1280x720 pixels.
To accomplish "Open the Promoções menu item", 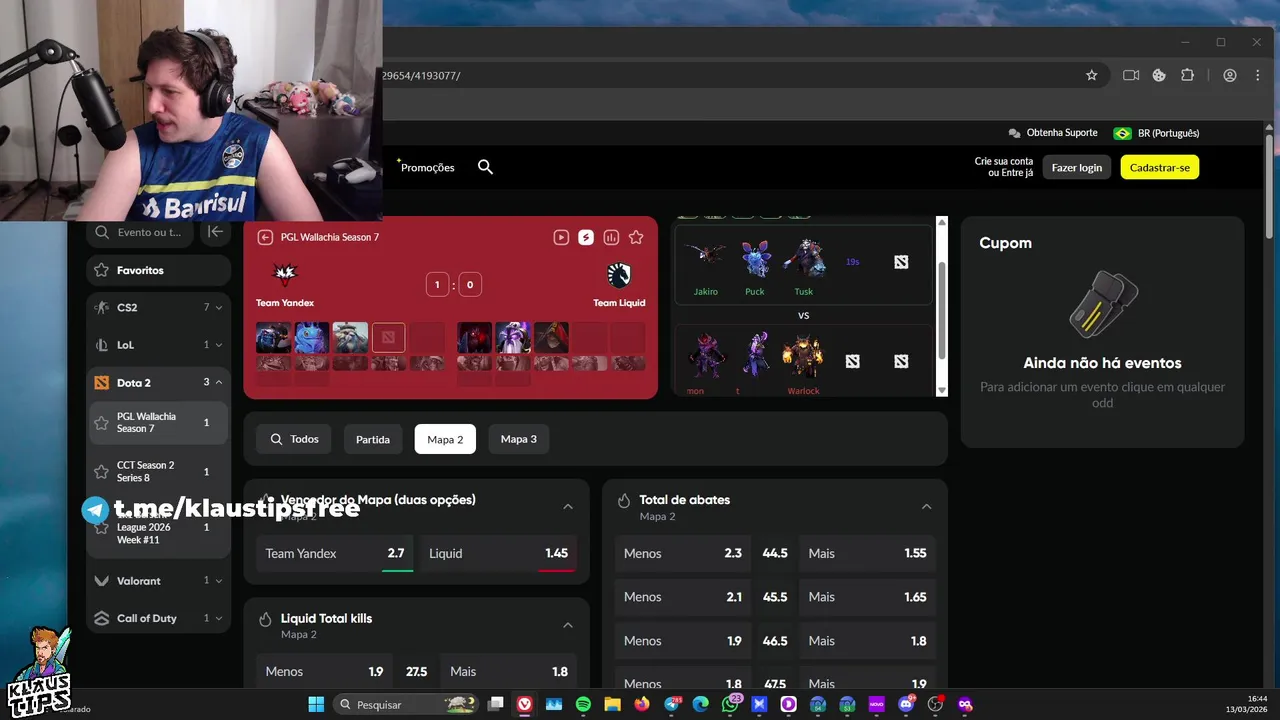I will coord(426,167).
